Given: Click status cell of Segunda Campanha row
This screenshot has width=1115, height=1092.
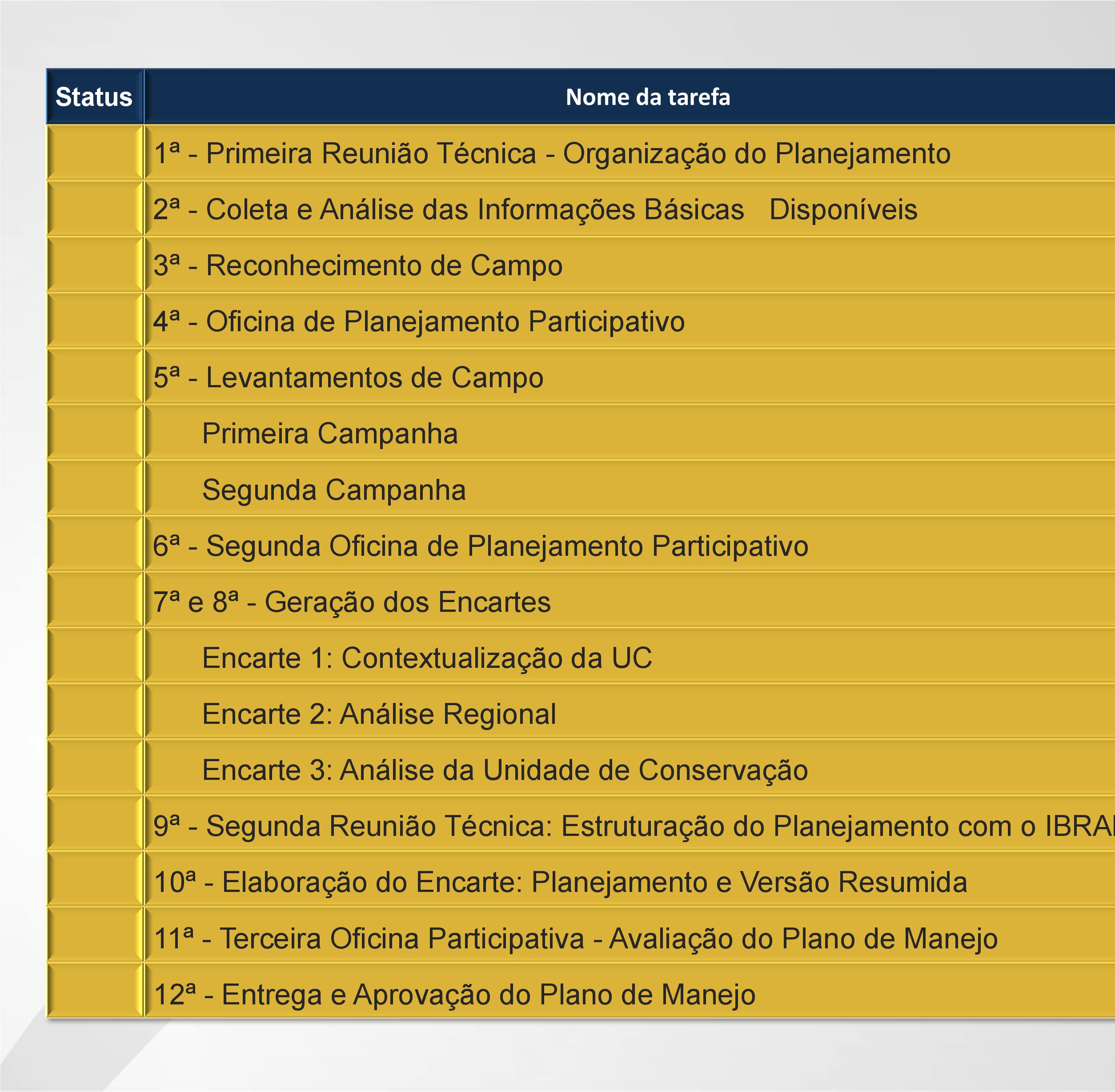Looking at the screenshot, I should click(x=94, y=489).
